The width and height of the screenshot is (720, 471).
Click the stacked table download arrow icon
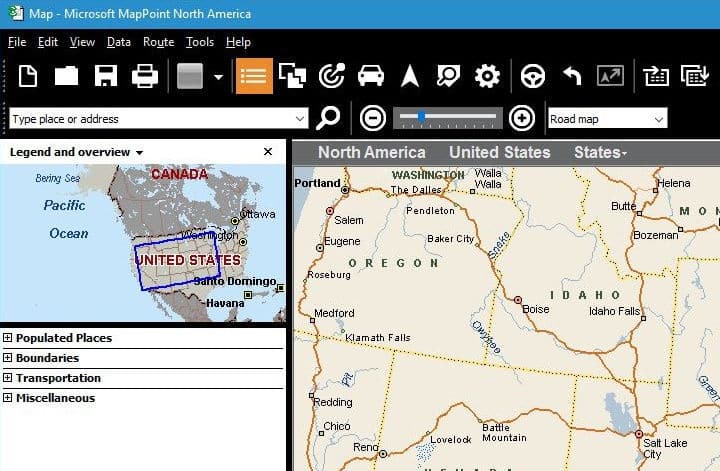(695, 76)
